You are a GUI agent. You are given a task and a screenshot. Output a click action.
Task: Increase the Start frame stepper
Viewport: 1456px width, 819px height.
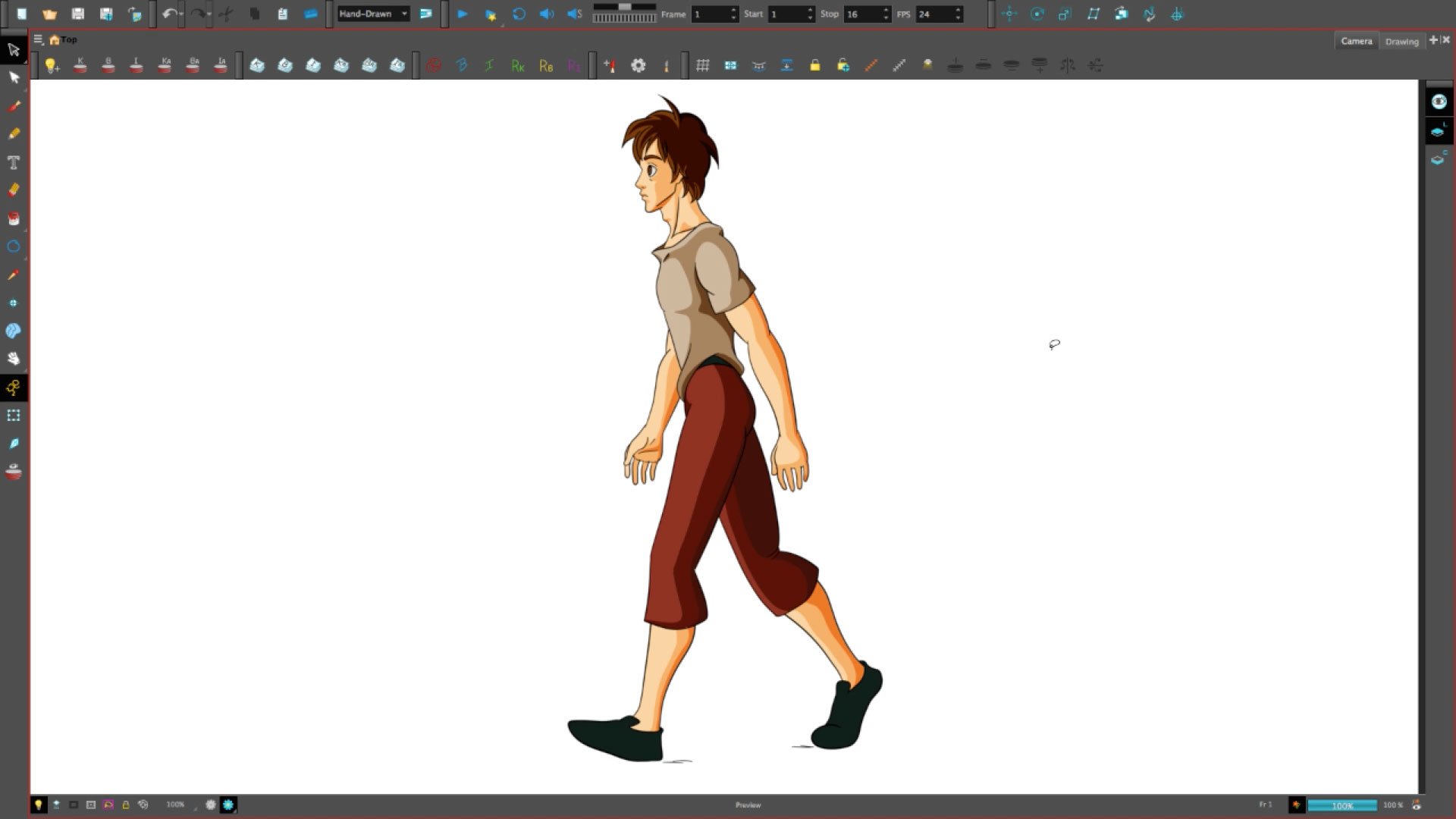click(x=810, y=10)
